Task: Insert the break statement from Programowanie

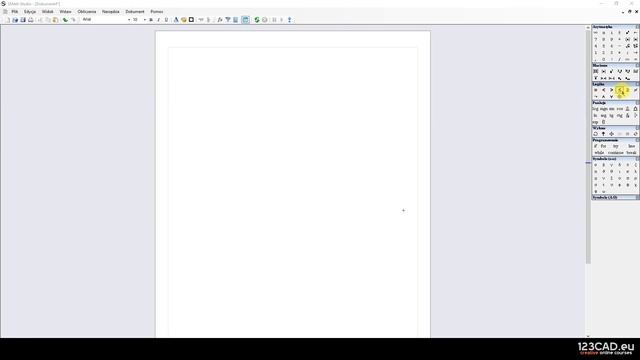Action: (x=631, y=153)
